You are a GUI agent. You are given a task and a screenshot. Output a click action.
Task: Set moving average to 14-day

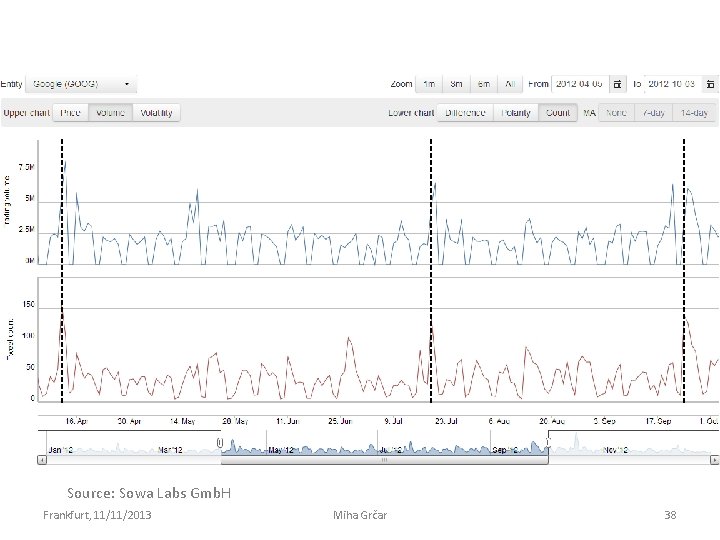694,112
